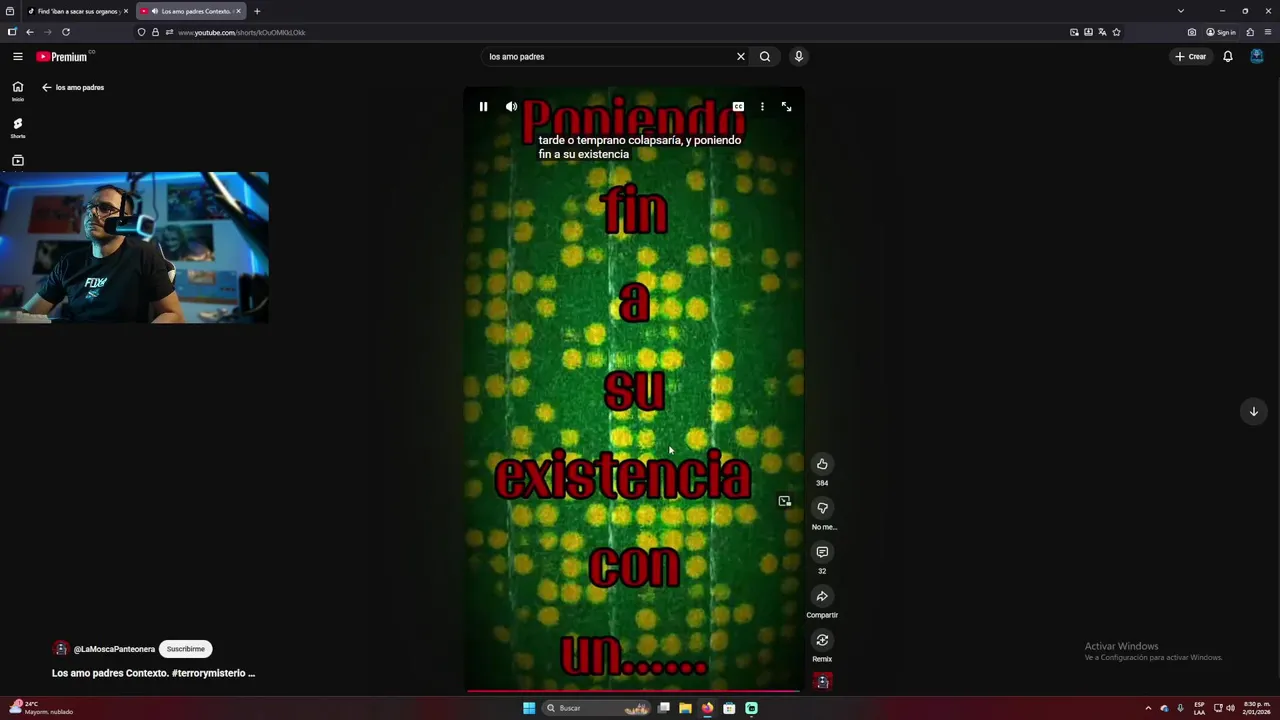Viewport: 1280px width, 720px height.
Task: Run the YouTube search with magnifier button
Action: pyautogui.click(x=765, y=57)
